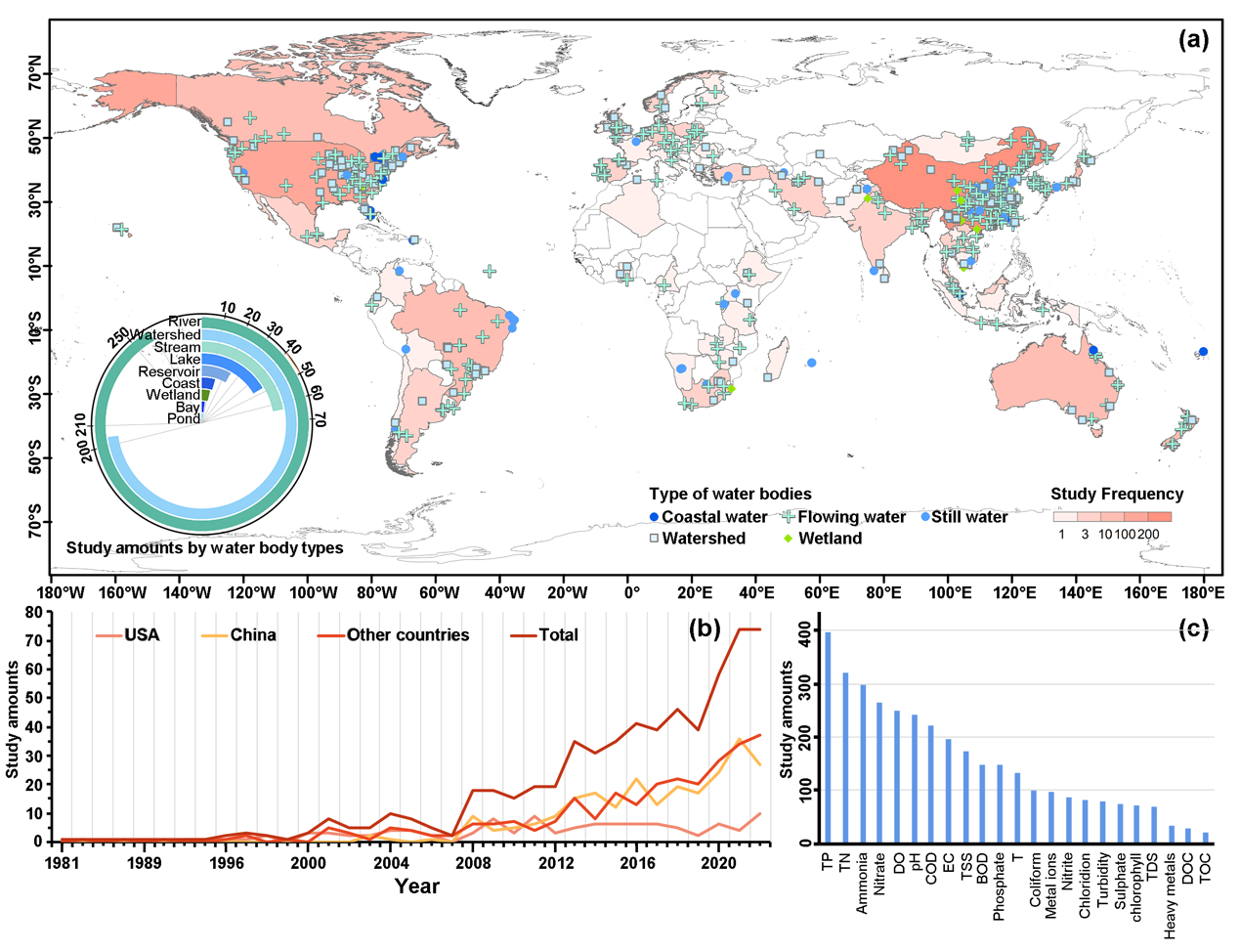This screenshot has height=952, width=1240.
Task: Click the panel (a) label on map
Action: [x=1193, y=40]
